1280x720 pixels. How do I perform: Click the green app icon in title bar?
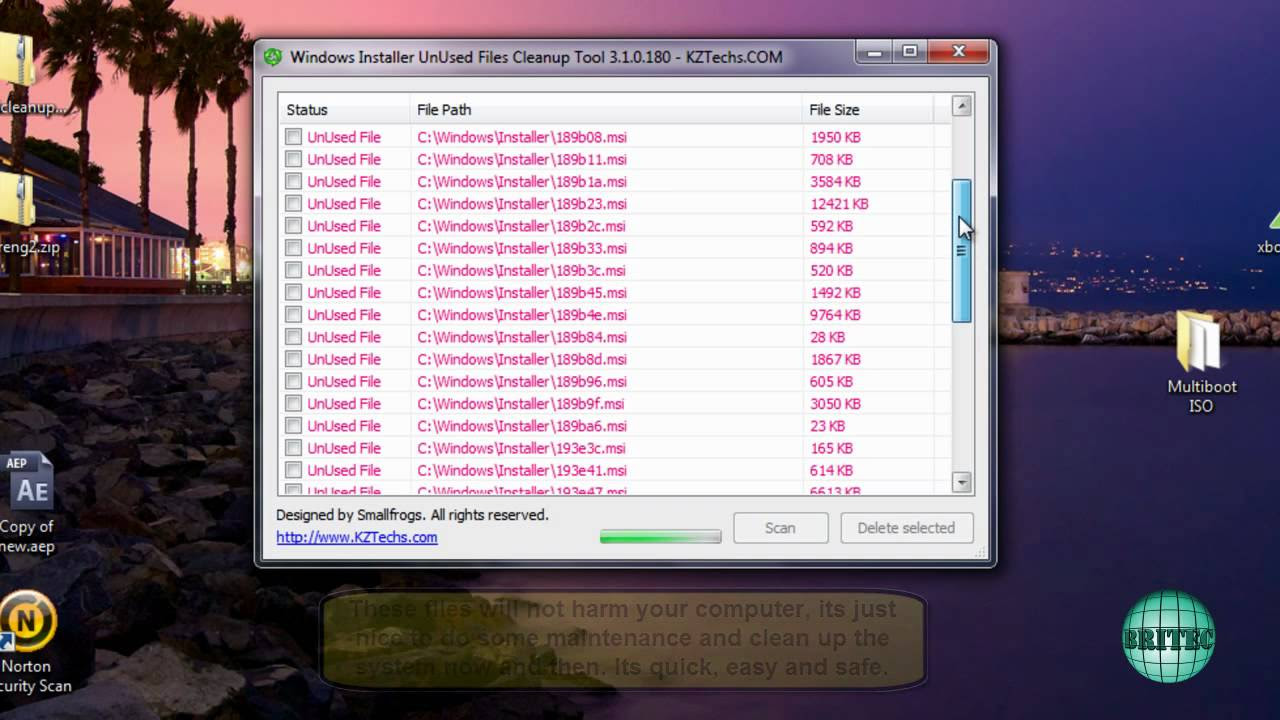(272, 57)
